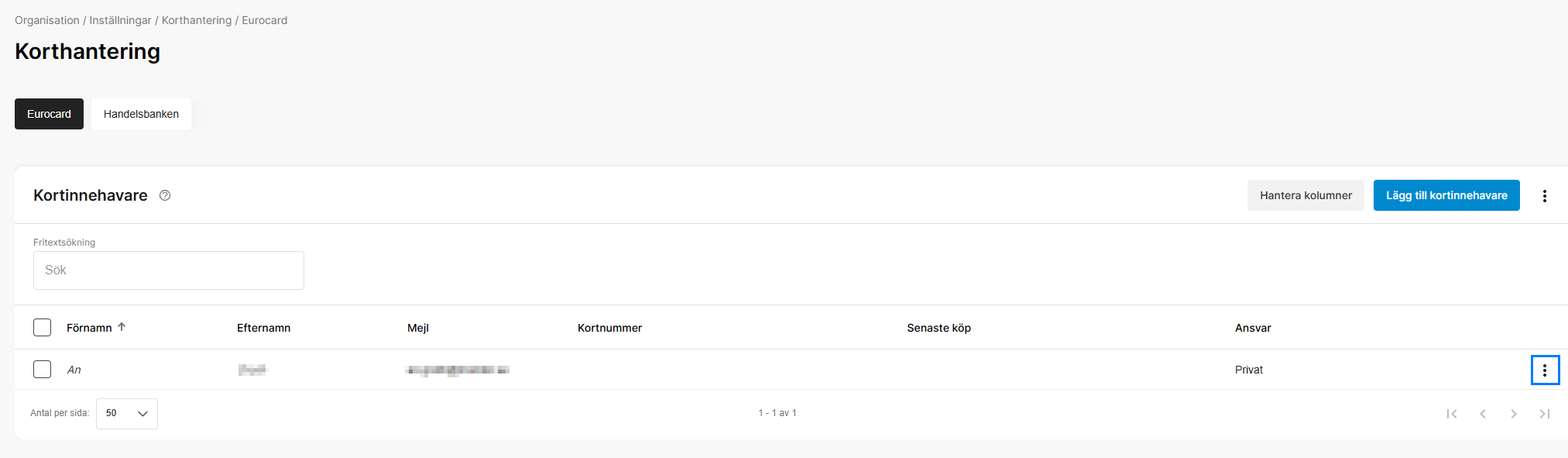
Task: Go to the first page
Action: tap(1452, 414)
